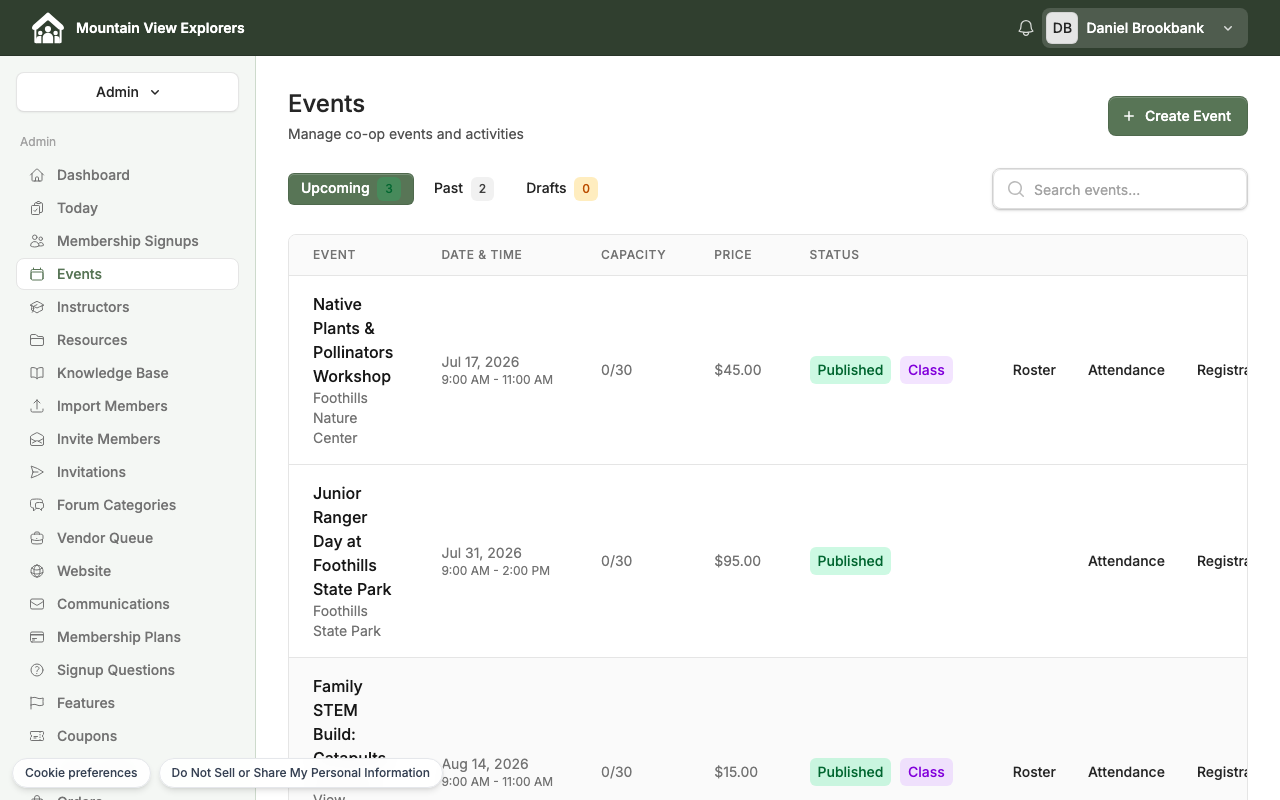The height and width of the screenshot is (800, 1280).
Task: Switch to the Upcoming tab
Action: (351, 189)
